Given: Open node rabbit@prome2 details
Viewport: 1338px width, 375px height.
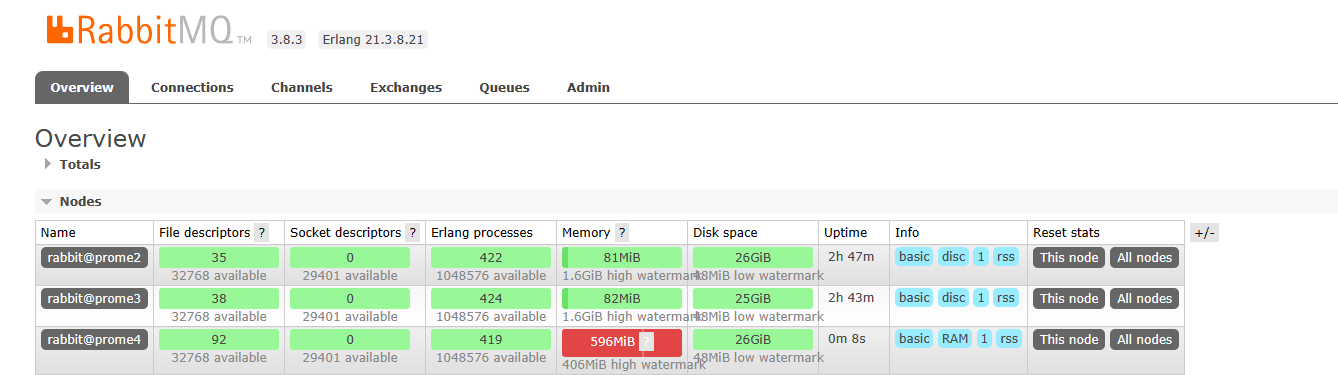Looking at the screenshot, I should [x=94, y=258].
